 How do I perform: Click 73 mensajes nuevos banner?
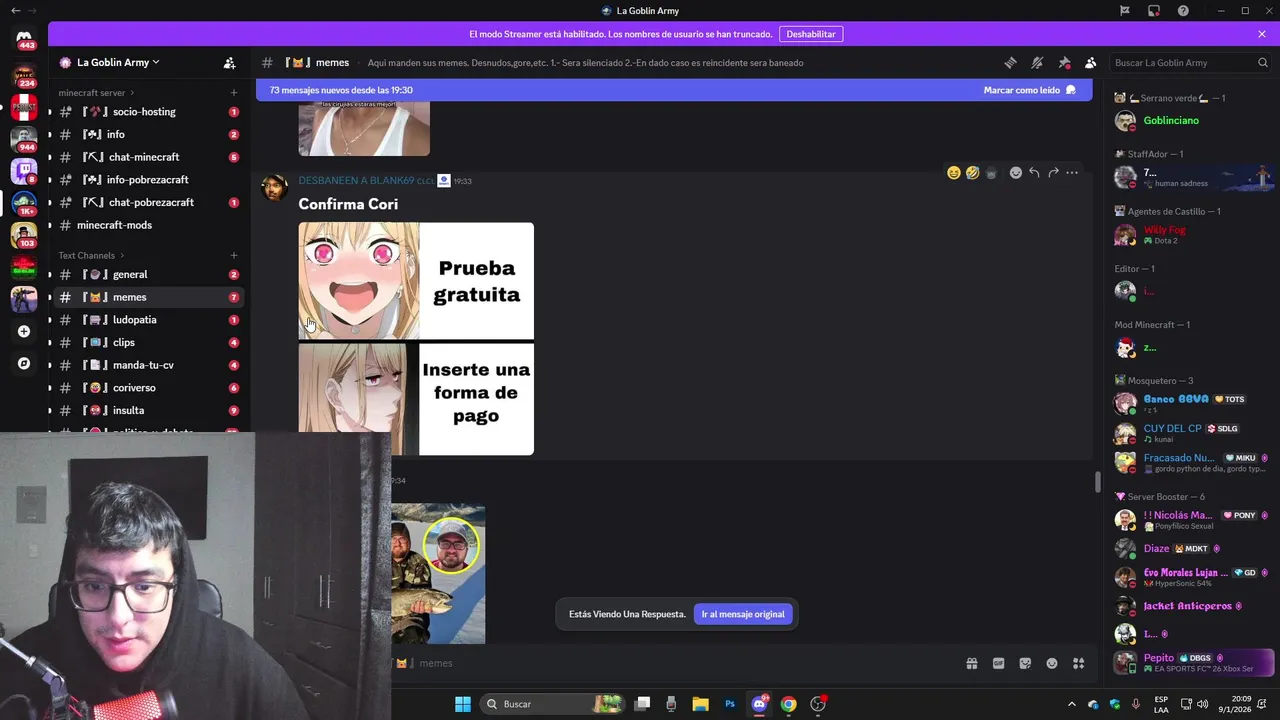[673, 90]
